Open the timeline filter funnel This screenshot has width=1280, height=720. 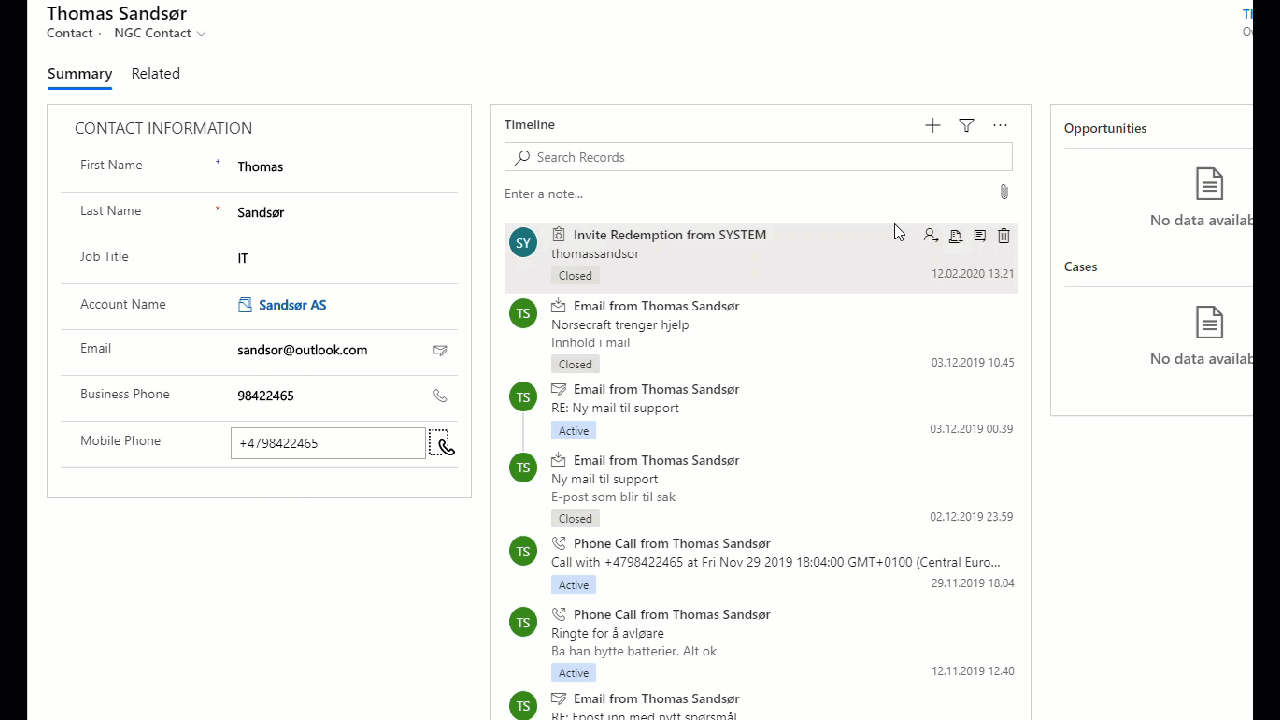(967, 125)
